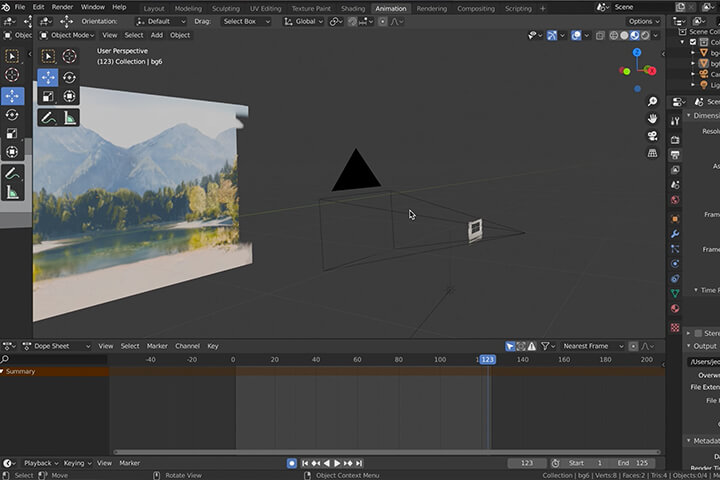Open the Texture properties checker icon
This screenshot has width=720, height=480.
[675, 328]
